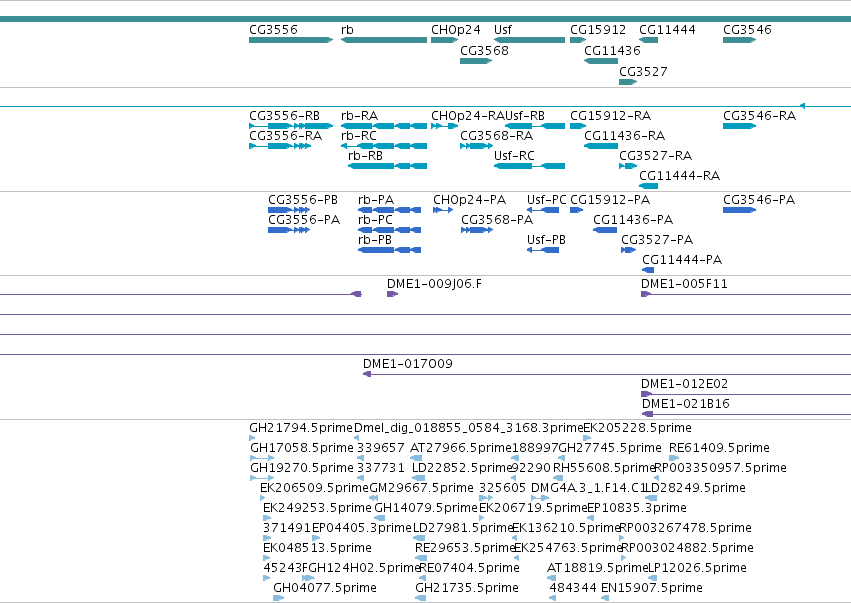This screenshot has height=603, width=851.
Task: Click the rb-RB transcript feature
Action: pos(388,166)
